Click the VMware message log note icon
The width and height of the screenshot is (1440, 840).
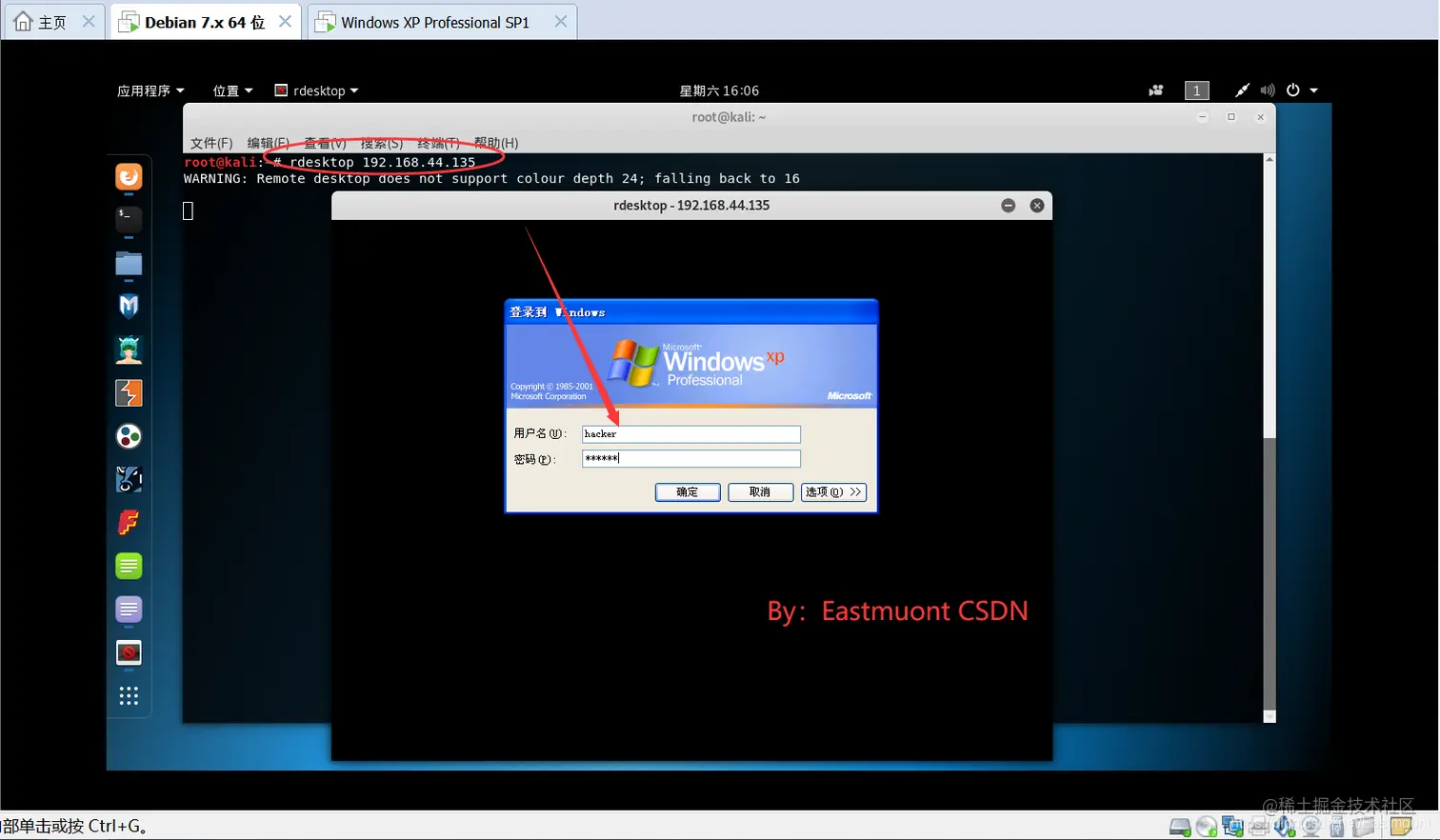click(1400, 826)
